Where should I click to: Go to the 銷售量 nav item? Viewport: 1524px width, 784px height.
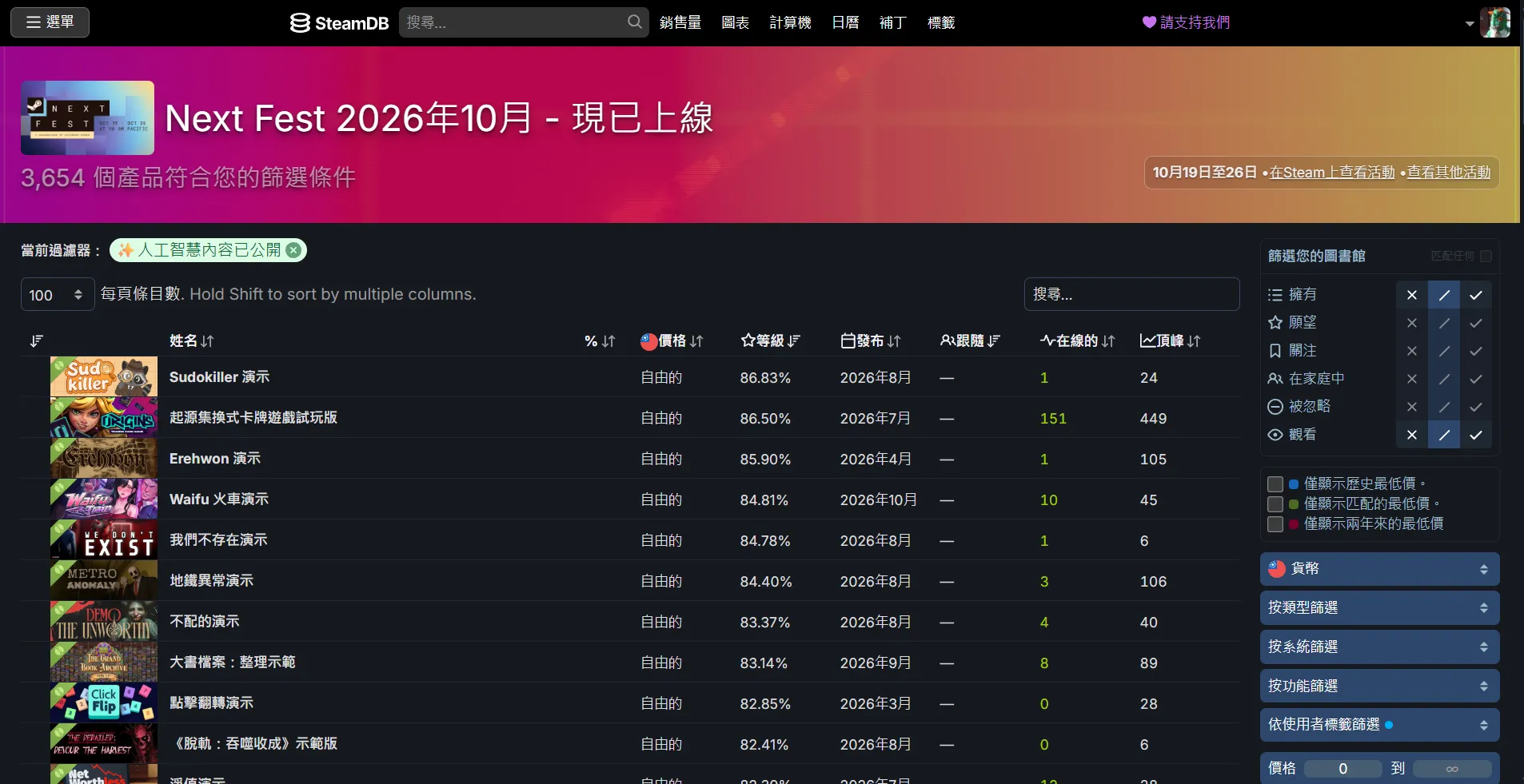point(680,22)
